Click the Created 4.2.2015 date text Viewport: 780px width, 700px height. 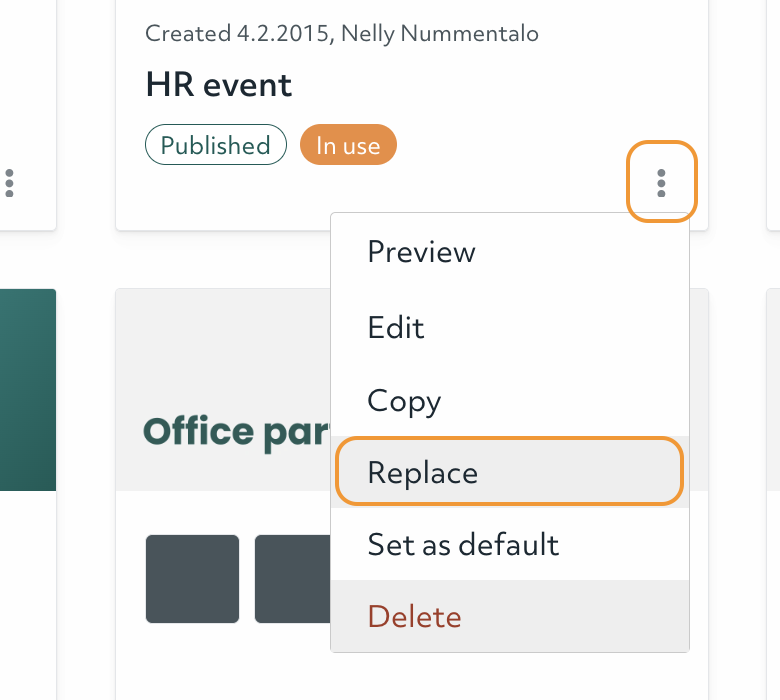(x=238, y=34)
